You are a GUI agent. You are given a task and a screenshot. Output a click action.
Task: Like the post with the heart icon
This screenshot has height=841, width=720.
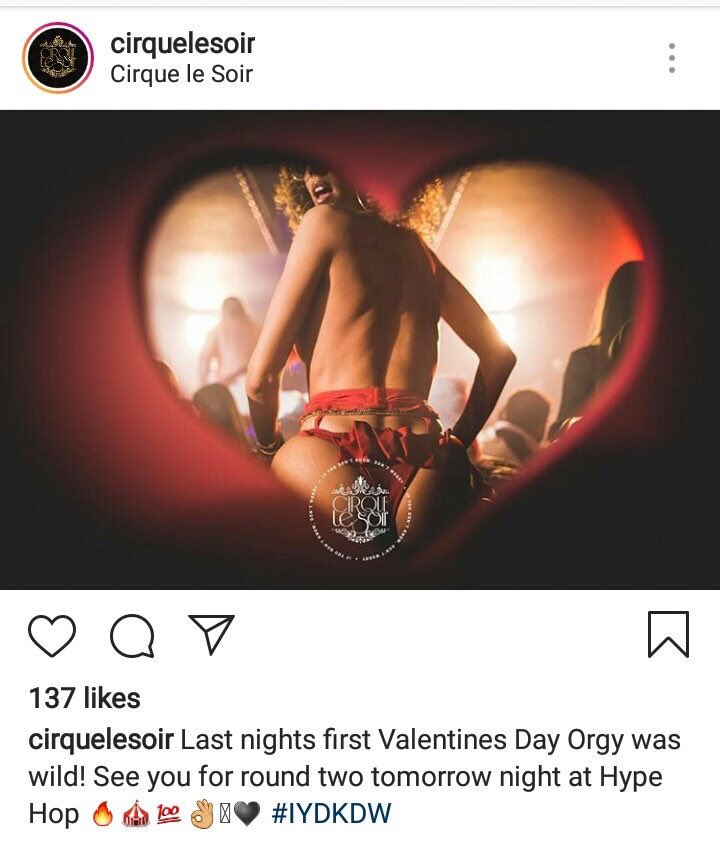pyautogui.click(x=52, y=636)
